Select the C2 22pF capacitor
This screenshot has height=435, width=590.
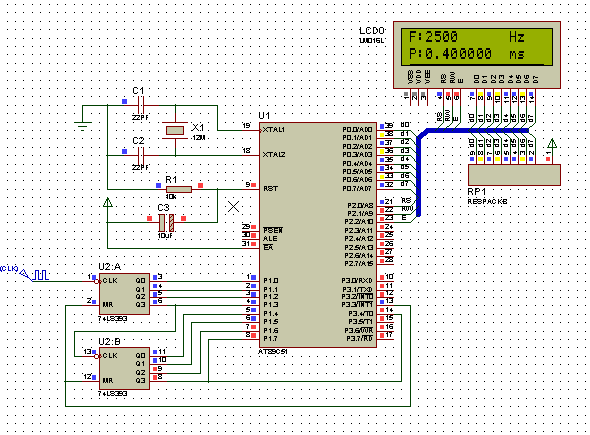(141, 155)
